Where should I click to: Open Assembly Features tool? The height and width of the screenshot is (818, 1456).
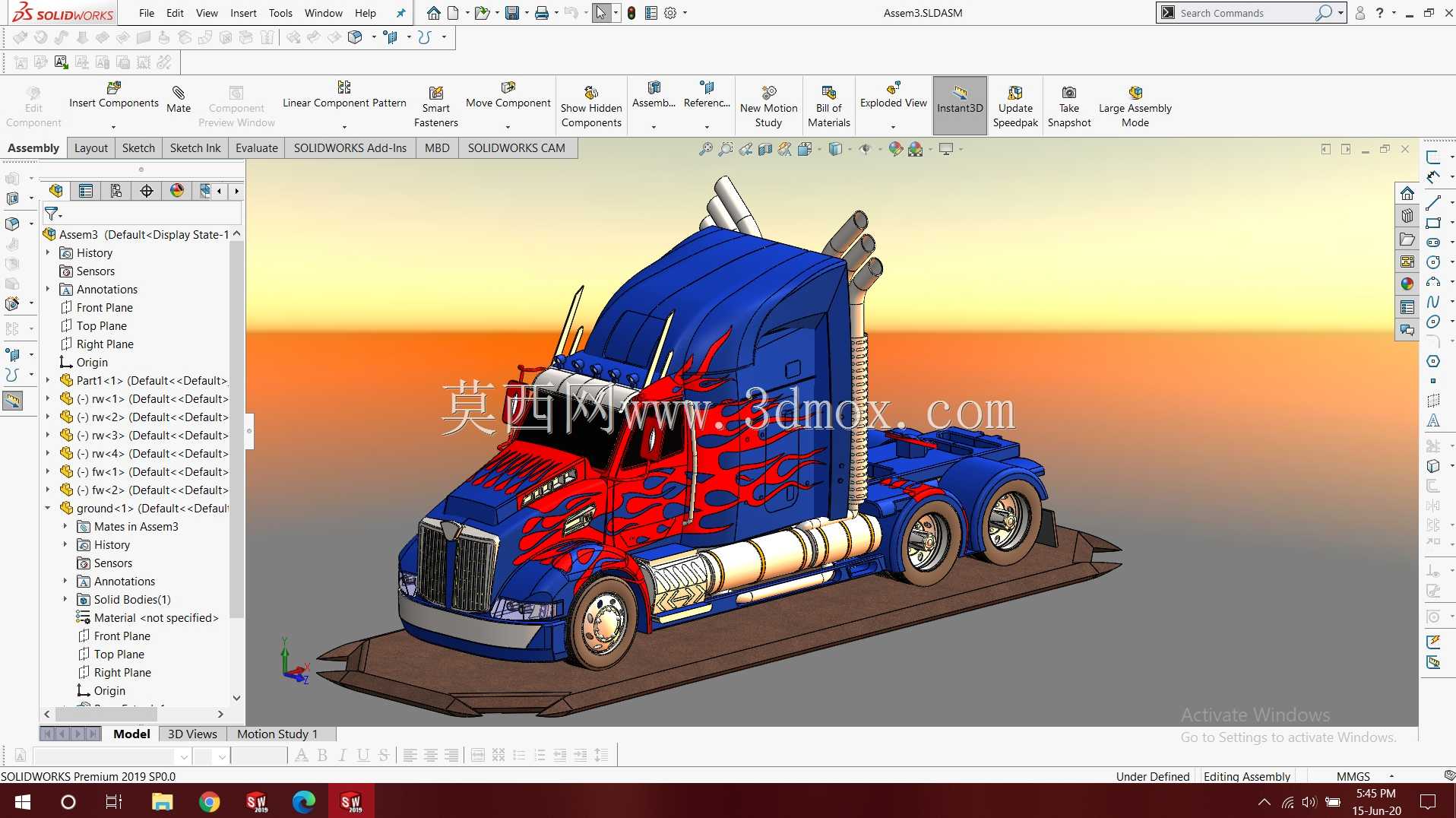click(654, 94)
